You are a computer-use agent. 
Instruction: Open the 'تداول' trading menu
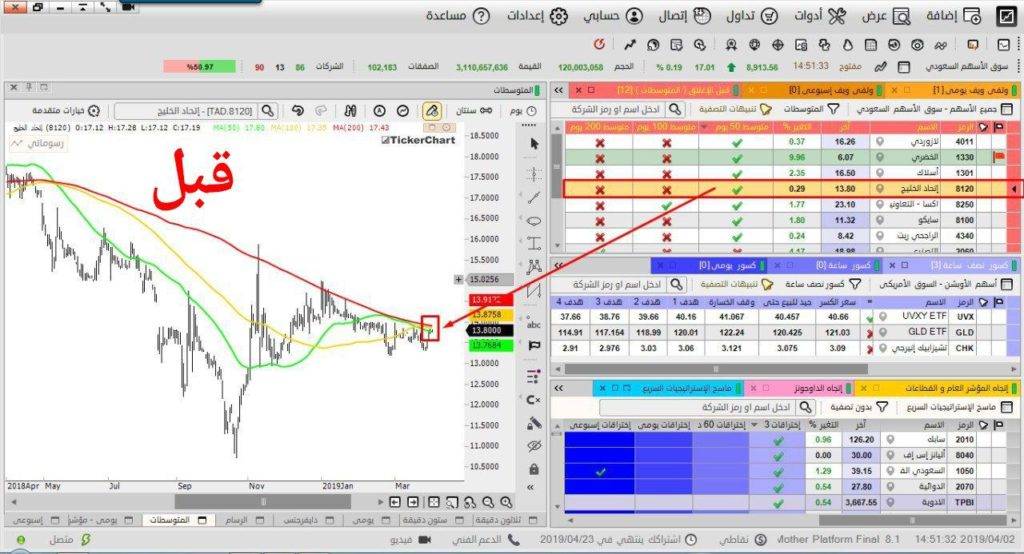pos(752,16)
